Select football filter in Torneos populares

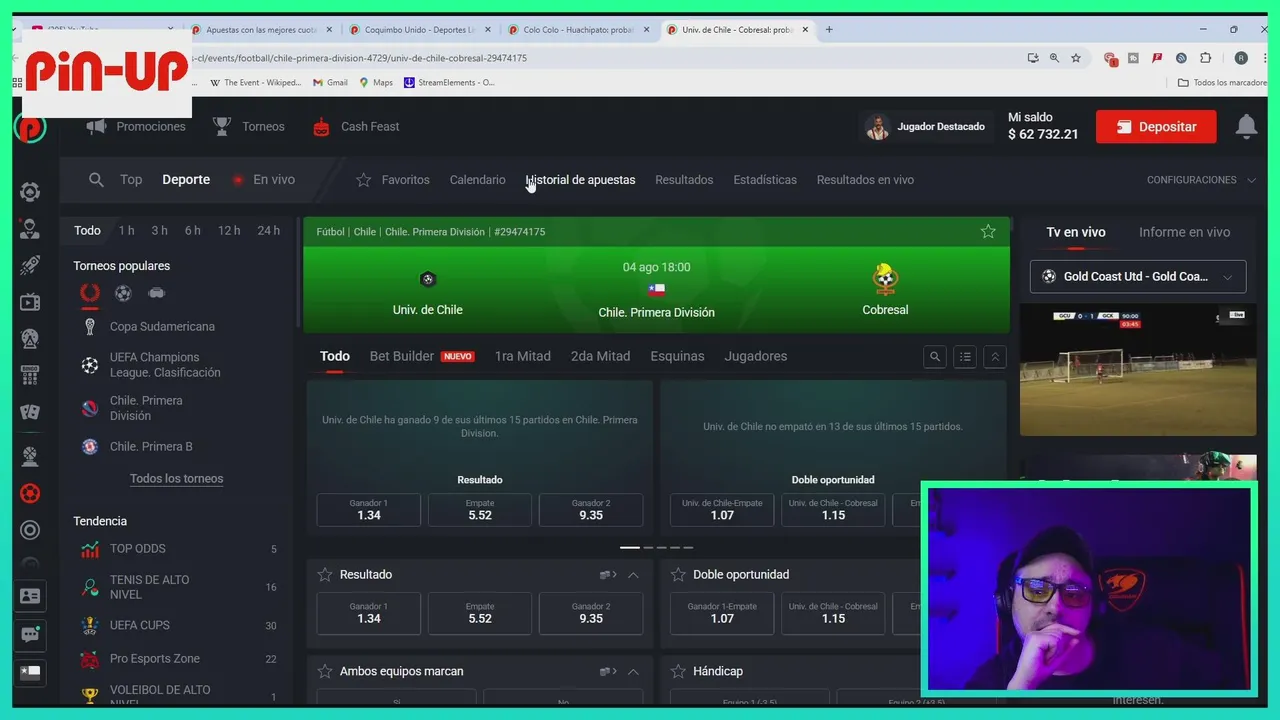pos(123,293)
